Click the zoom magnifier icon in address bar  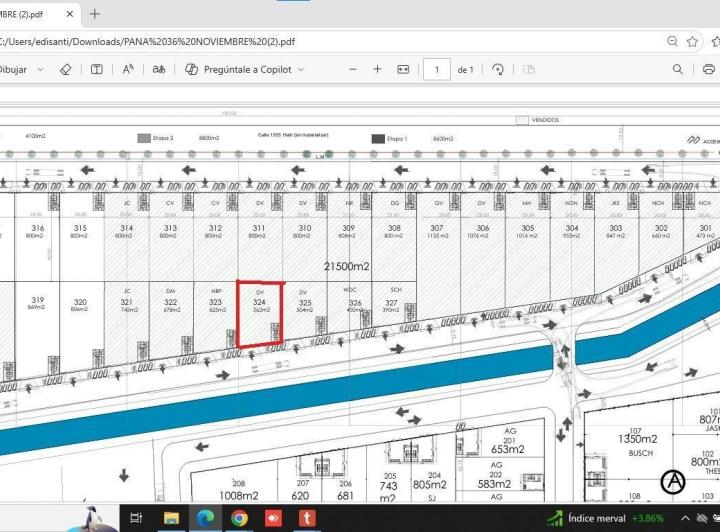(x=672, y=41)
